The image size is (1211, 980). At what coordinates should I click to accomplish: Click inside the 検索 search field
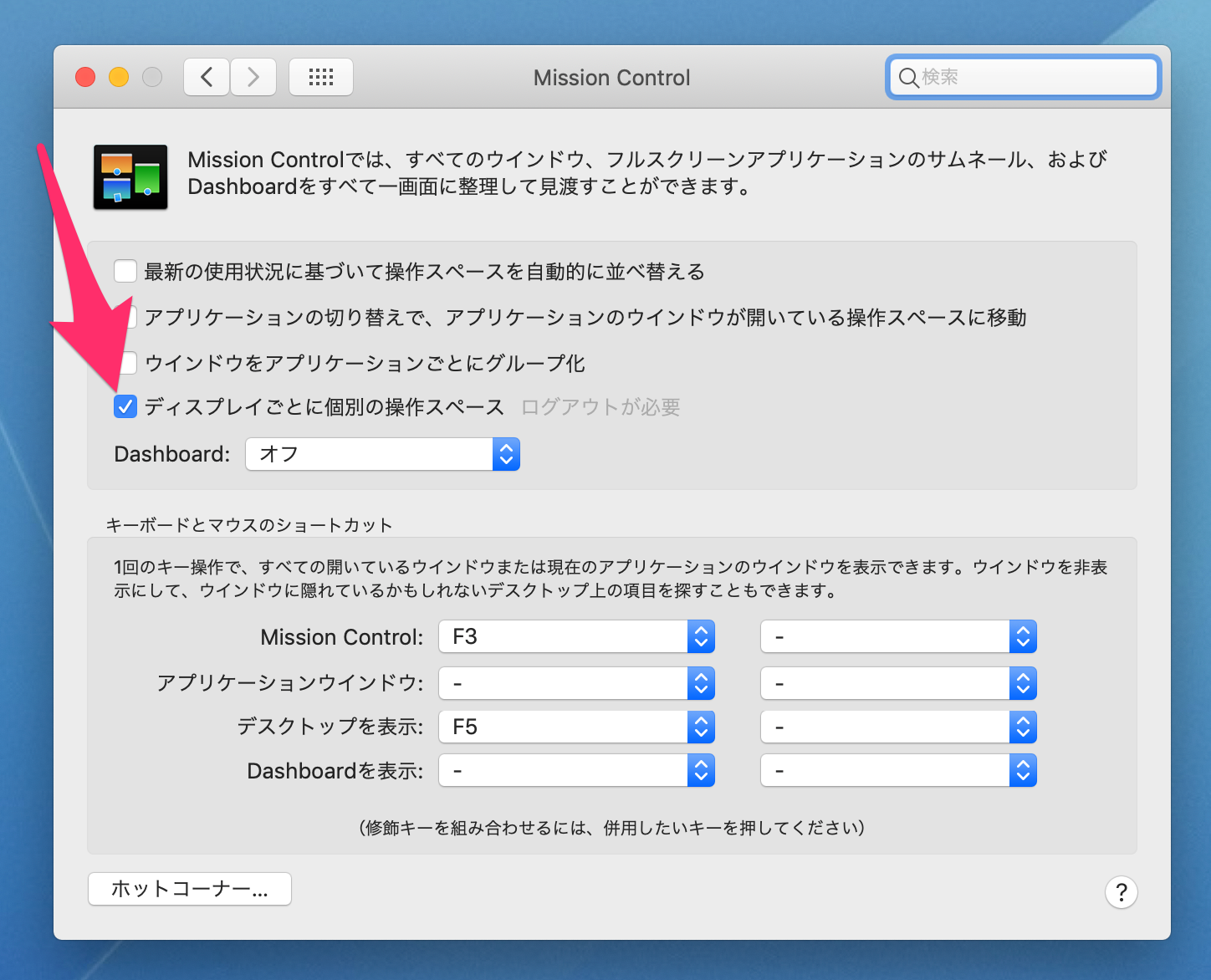pos(1024,78)
